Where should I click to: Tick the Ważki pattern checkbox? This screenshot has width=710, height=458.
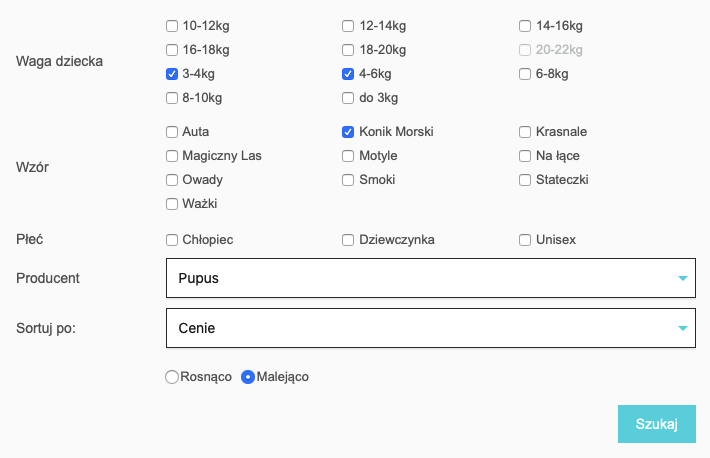click(172, 204)
